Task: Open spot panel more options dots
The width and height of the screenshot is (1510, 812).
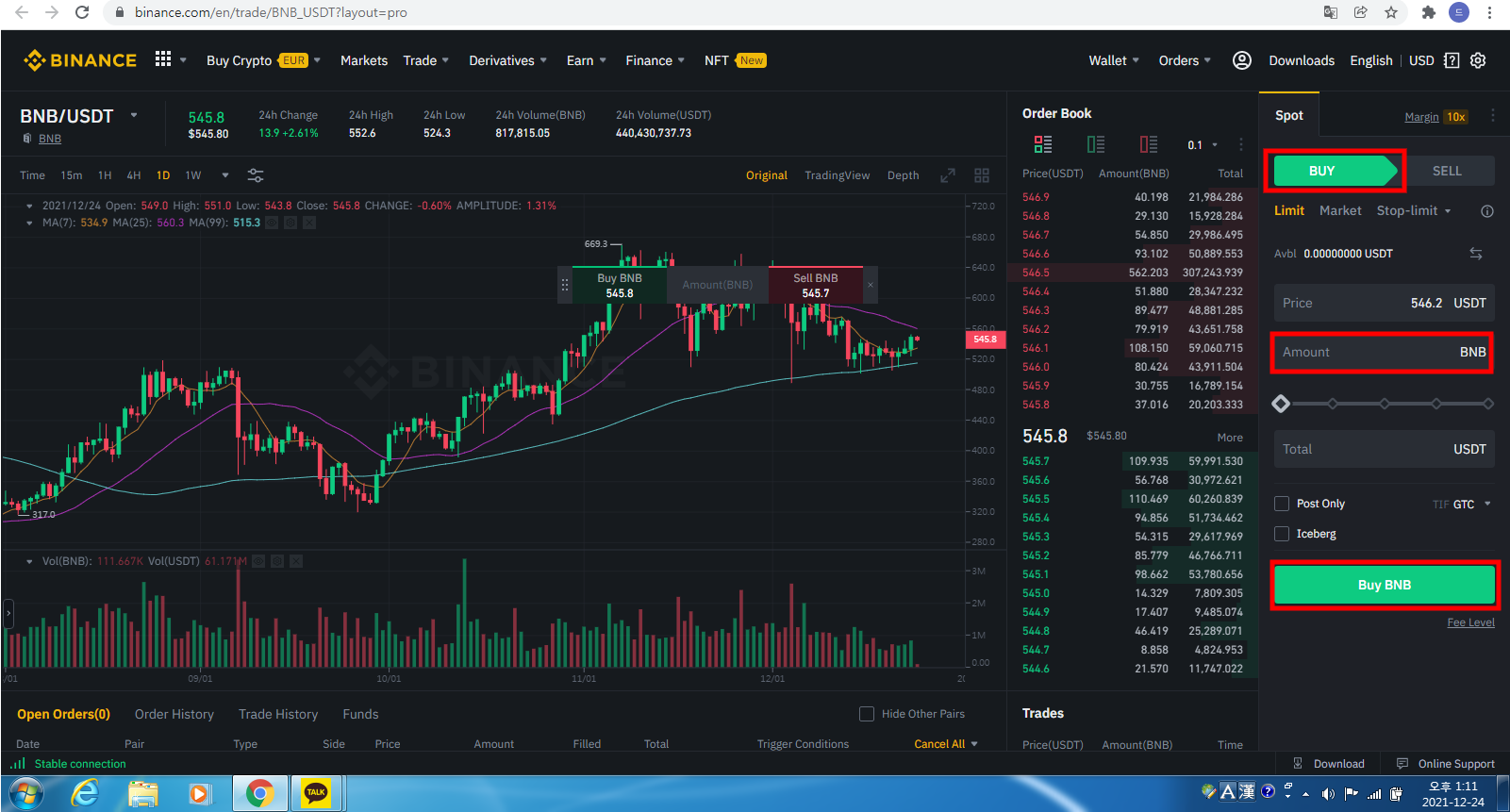Action: [1493, 115]
